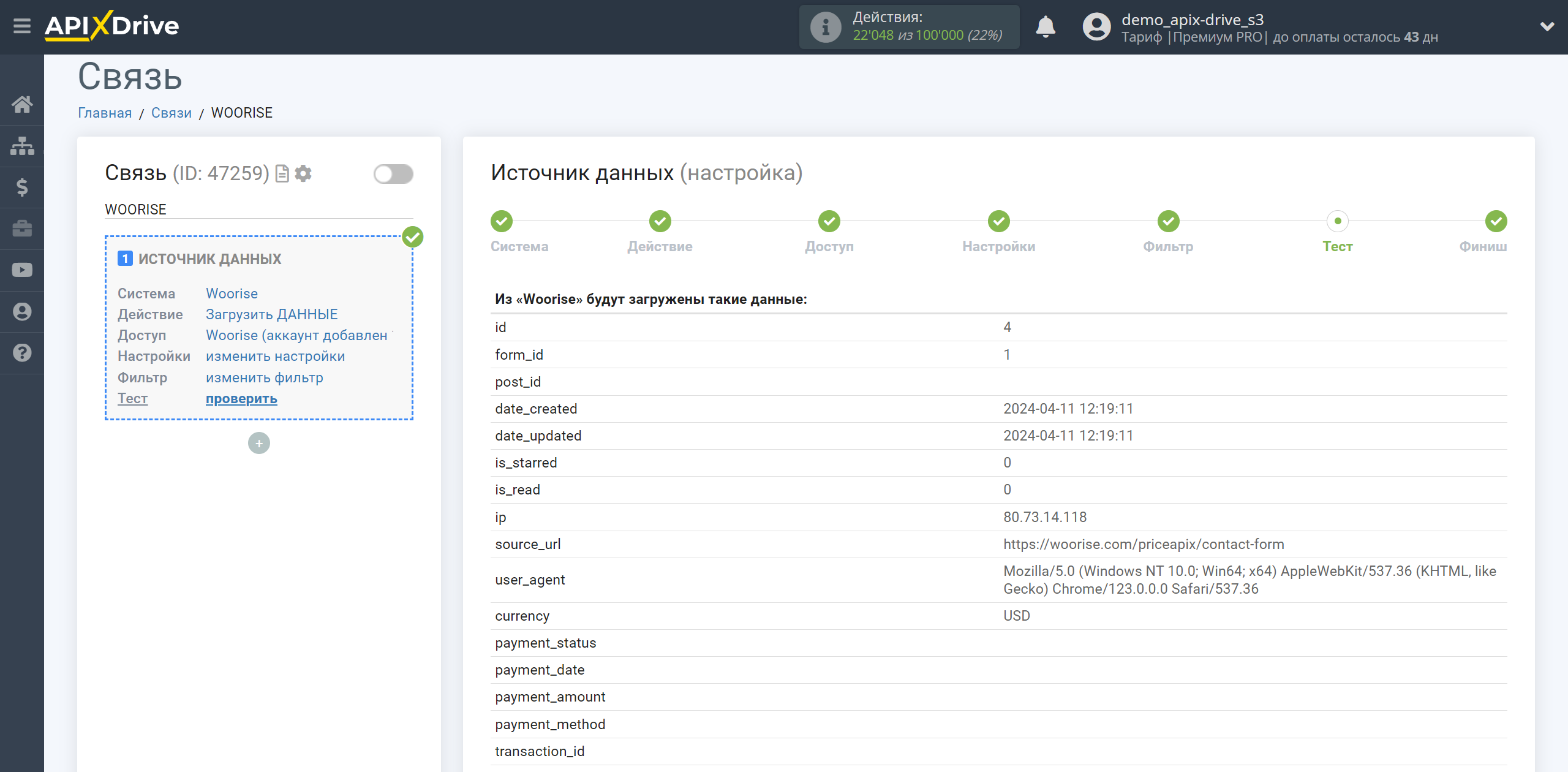Screen dimensions: 1568x772
Task: Click the form_id row label
Action: [519, 355]
